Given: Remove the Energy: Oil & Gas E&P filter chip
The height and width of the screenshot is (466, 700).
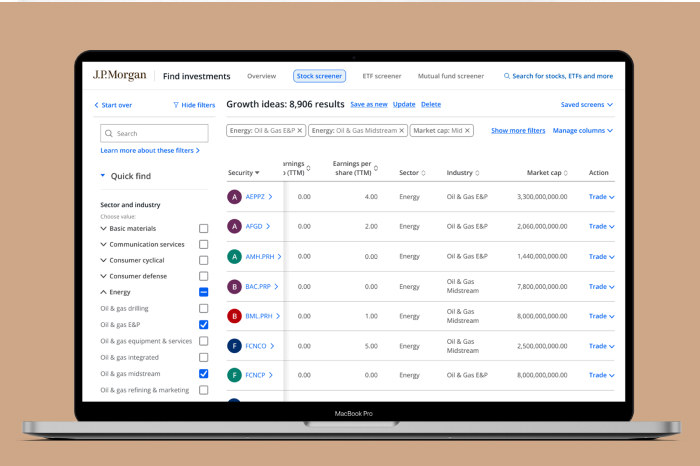Looking at the screenshot, I should (300, 130).
